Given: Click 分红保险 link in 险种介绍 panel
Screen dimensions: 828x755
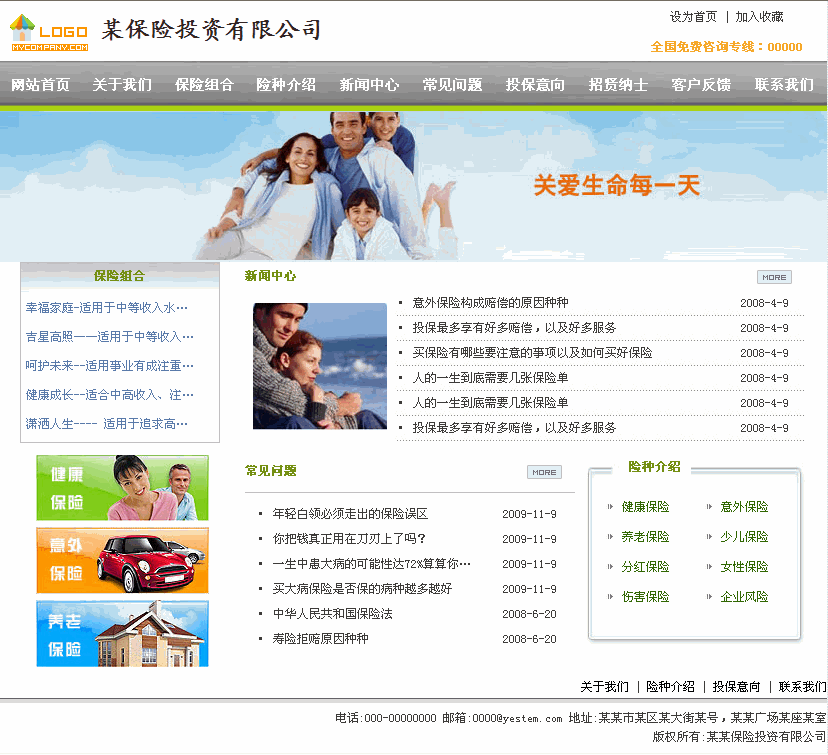Looking at the screenshot, I should click(645, 567).
